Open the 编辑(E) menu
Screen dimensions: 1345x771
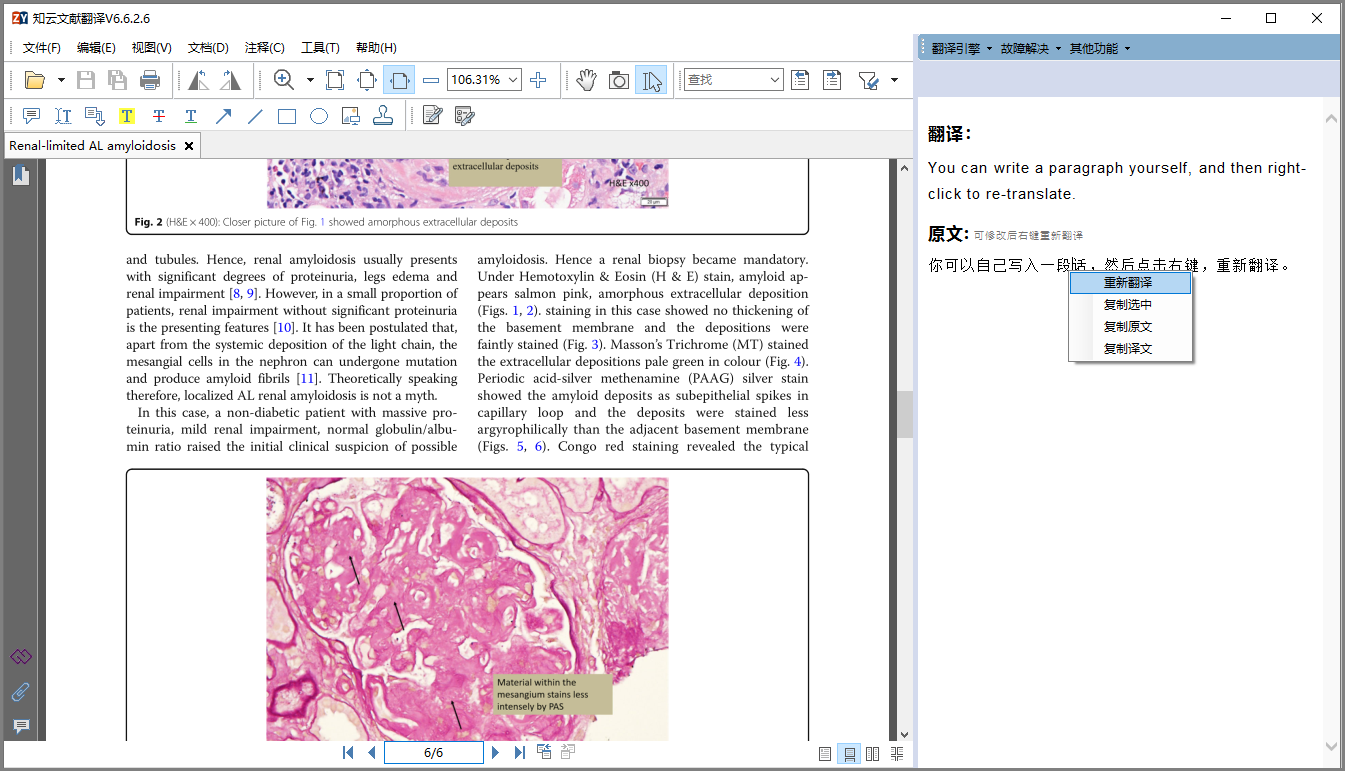pyautogui.click(x=96, y=48)
